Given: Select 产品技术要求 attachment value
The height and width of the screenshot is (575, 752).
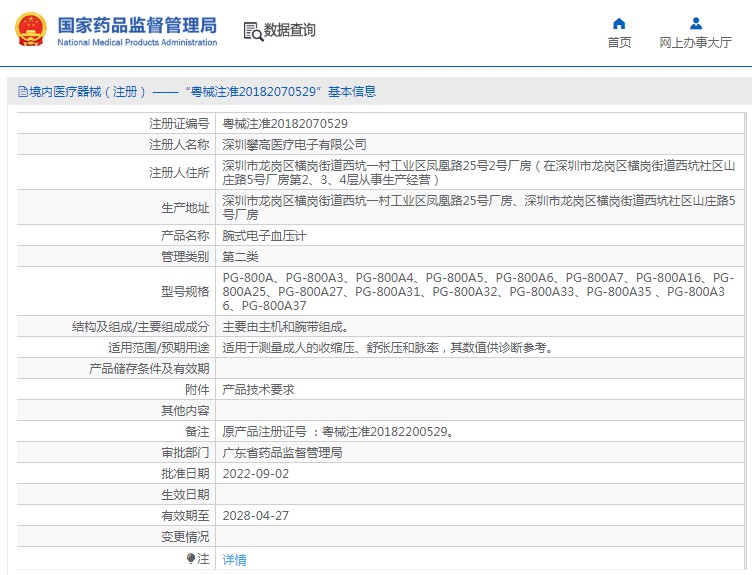Looking at the screenshot, I should pos(258,389).
